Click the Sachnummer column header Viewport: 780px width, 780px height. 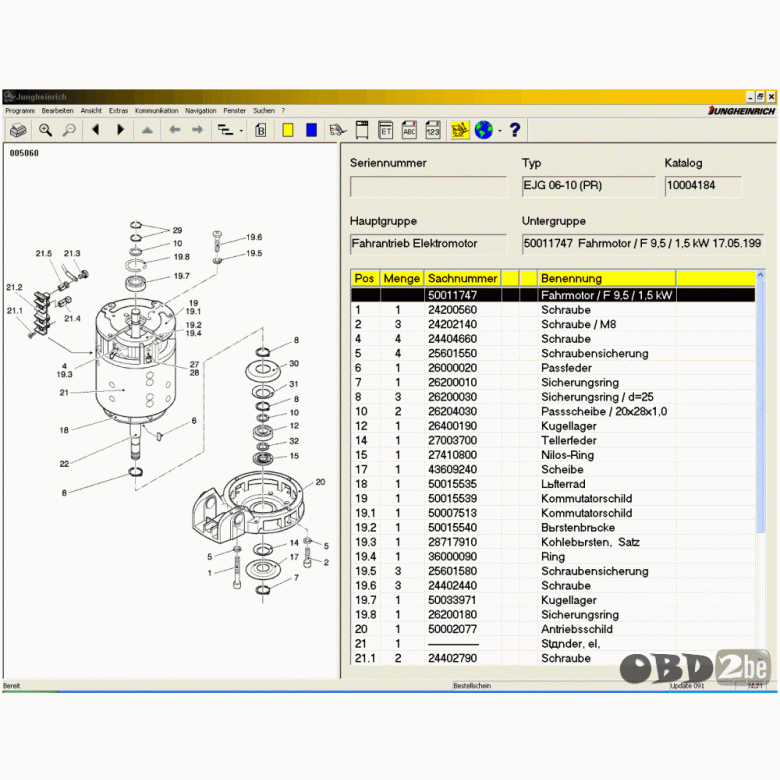click(463, 279)
